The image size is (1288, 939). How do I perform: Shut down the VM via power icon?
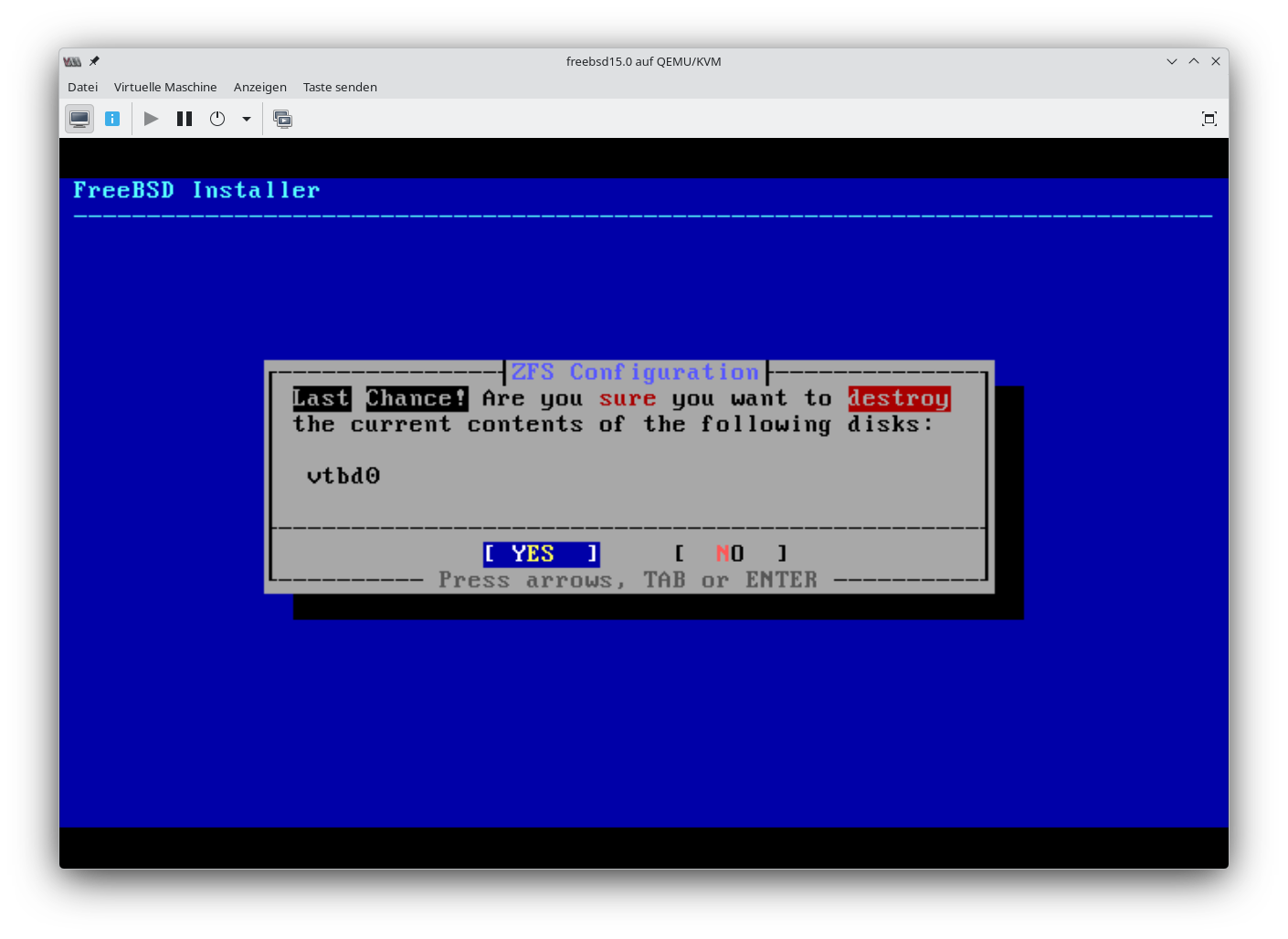coord(217,119)
